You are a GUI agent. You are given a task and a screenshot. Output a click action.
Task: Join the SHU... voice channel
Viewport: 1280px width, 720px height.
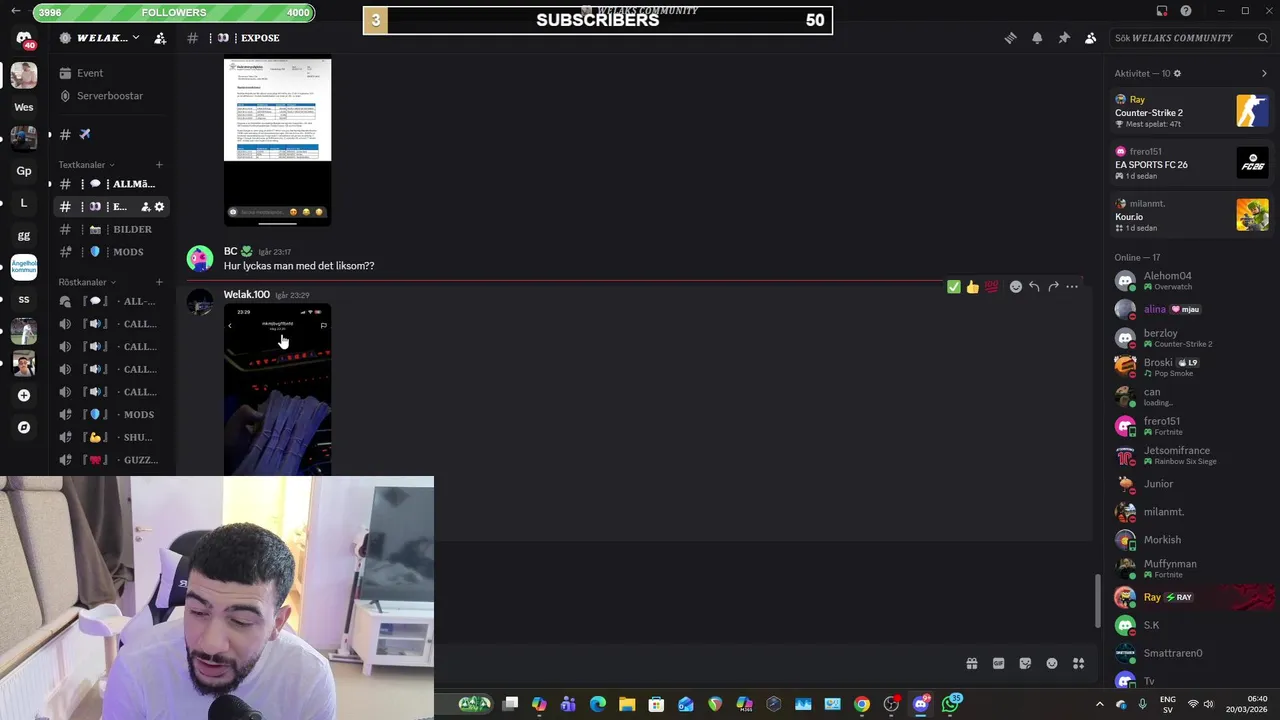[110, 437]
